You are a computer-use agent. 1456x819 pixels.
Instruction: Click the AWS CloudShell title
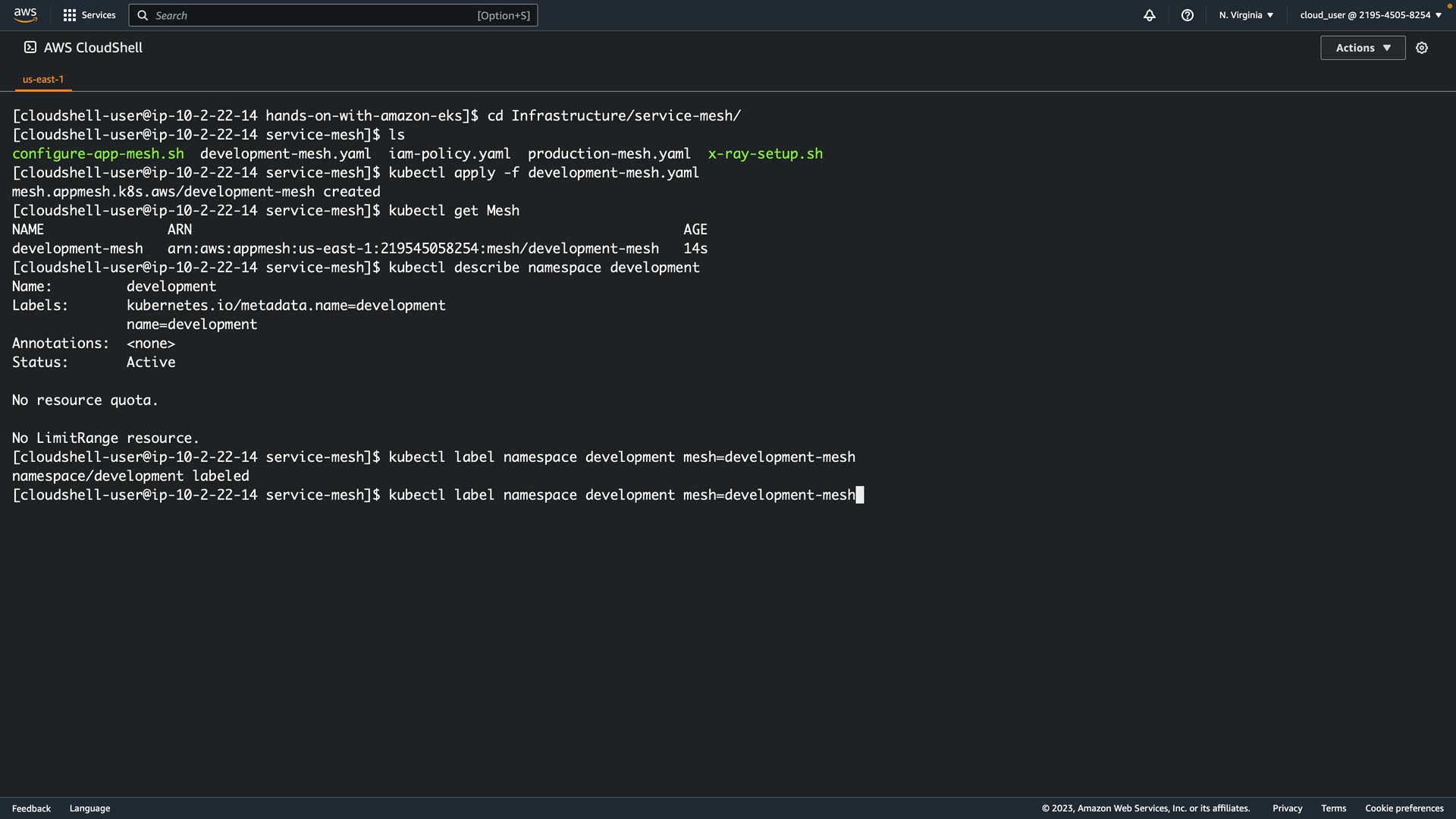93,48
